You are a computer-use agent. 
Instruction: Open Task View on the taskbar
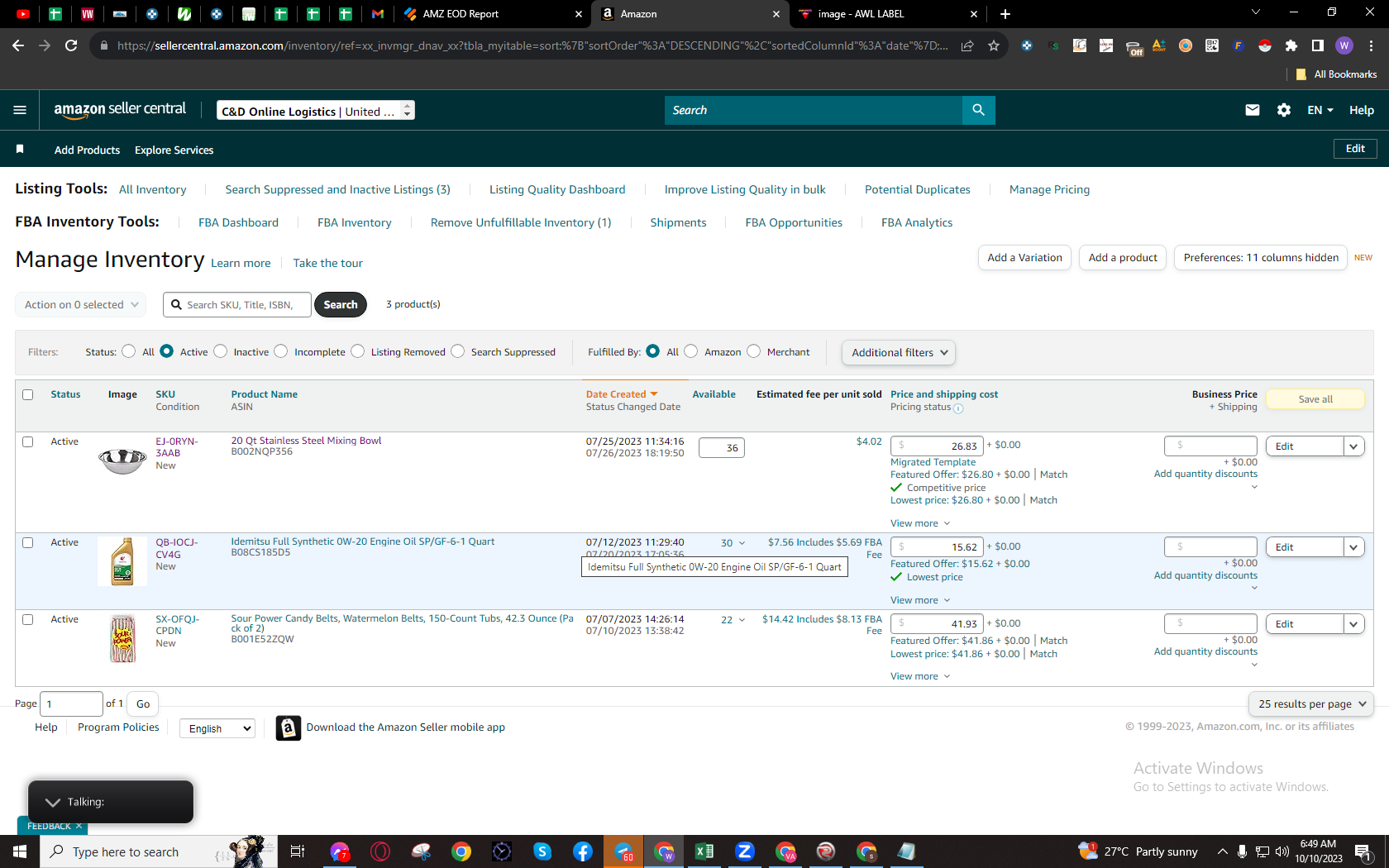(x=298, y=851)
